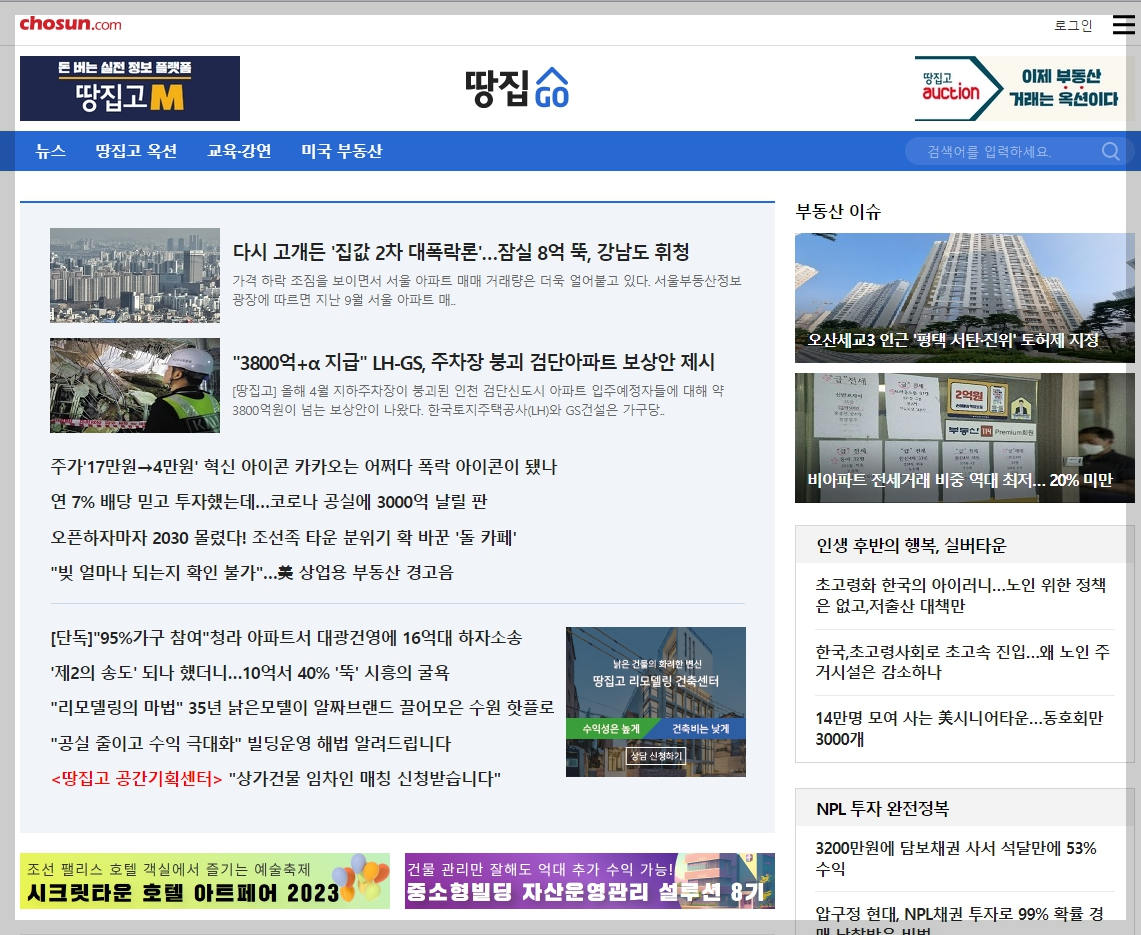Click the 부동산 이슈 heading
The width and height of the screenshot is (1141, 935).
tap(838, 212)
